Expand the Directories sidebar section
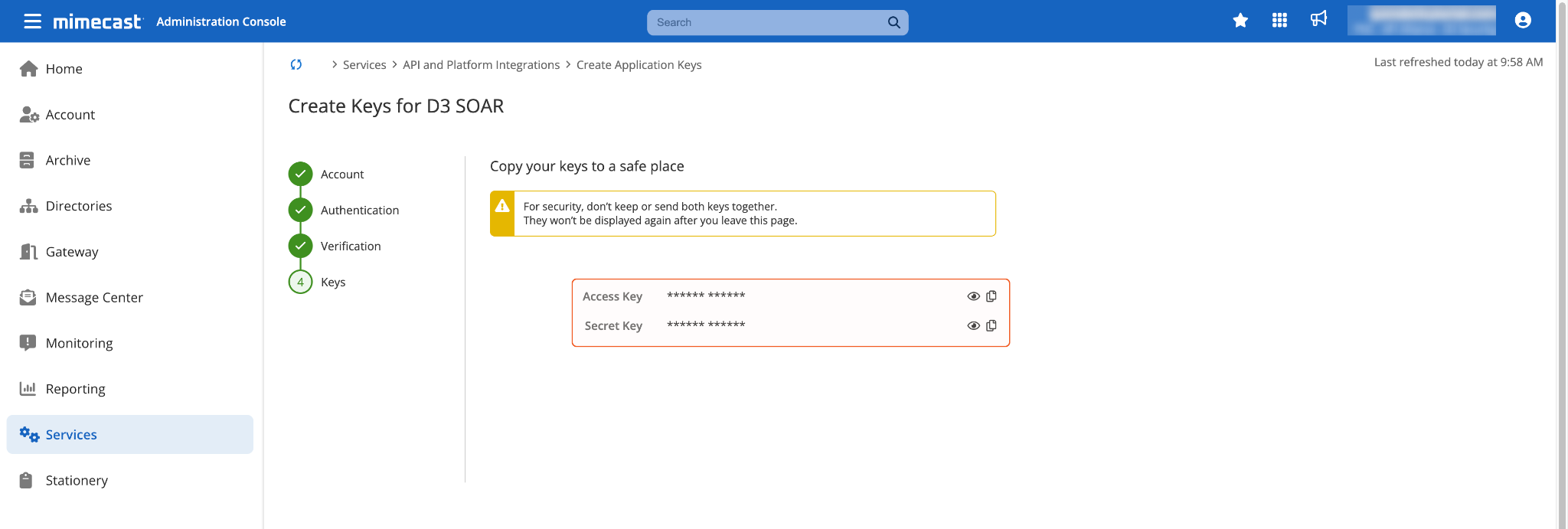The width and height of the screenshot is (1568, 529). click(x=79, y=206)
